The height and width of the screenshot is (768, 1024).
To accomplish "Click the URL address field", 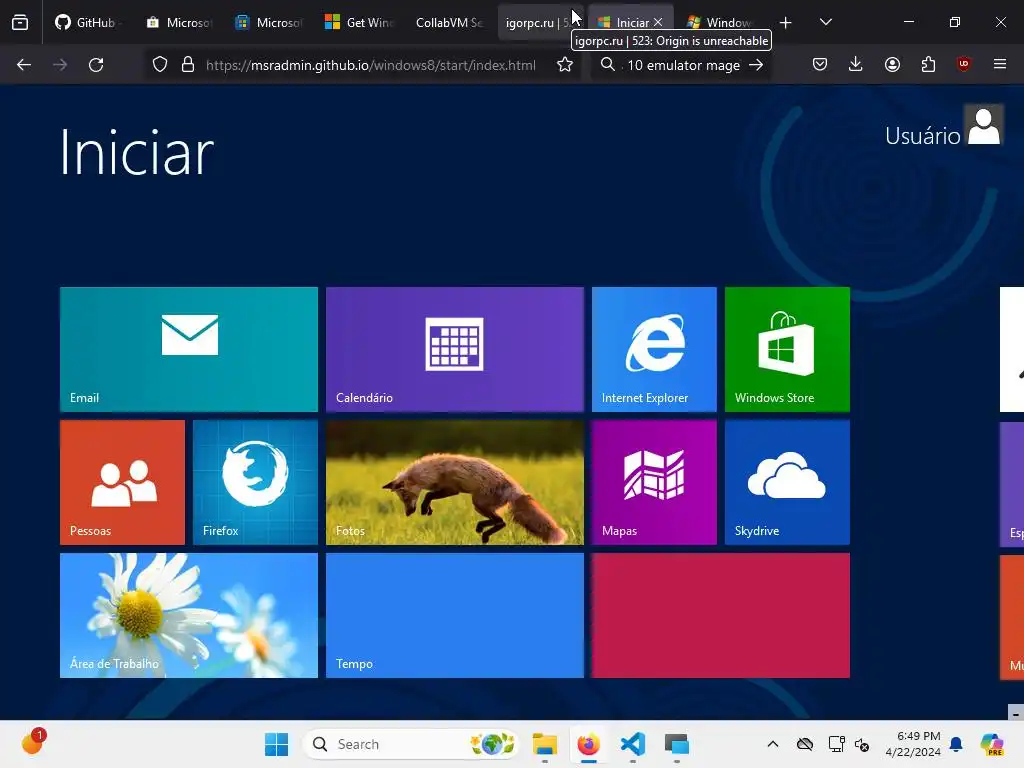I will point(370,65).
